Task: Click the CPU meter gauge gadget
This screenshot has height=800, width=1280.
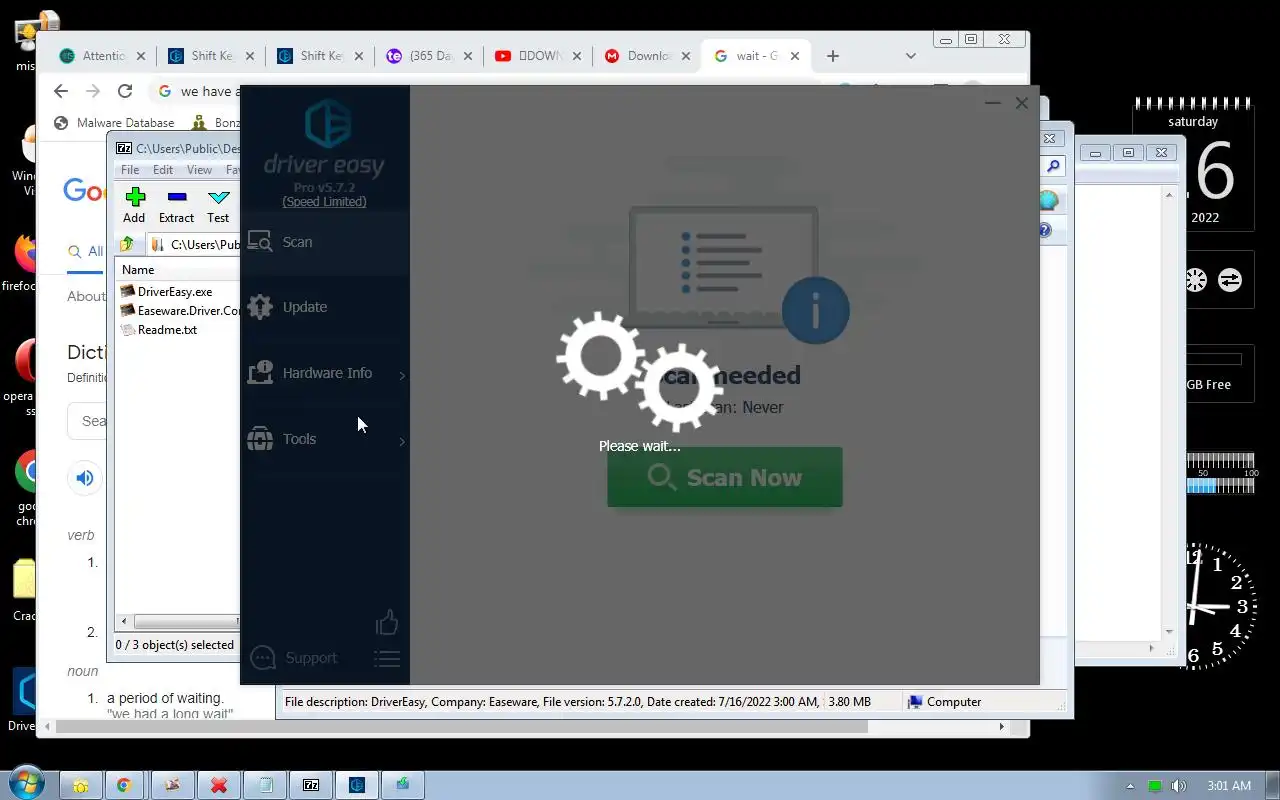Action: tap(1220, 474)
